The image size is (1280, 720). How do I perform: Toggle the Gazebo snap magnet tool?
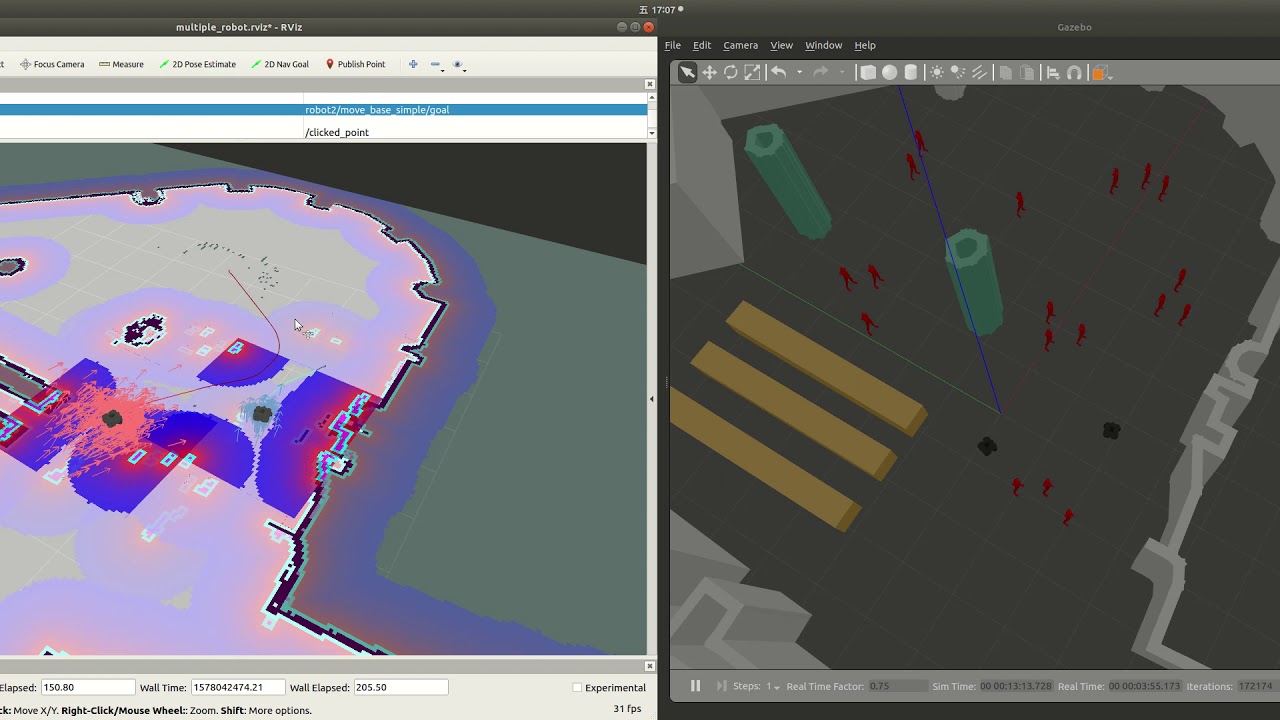point(1074,72)
